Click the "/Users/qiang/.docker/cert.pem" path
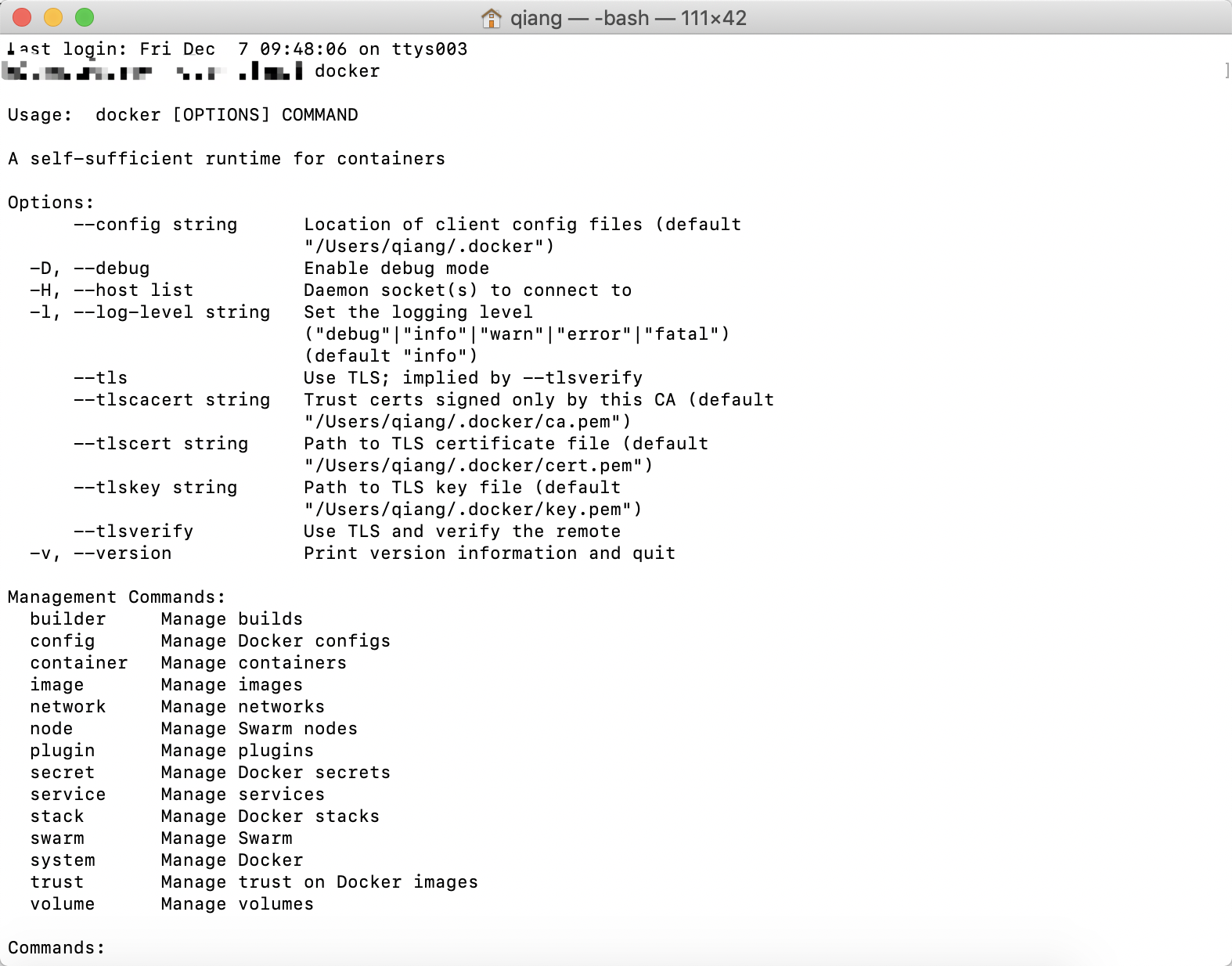Screen dimensions: 1232x966 point(478,465)
